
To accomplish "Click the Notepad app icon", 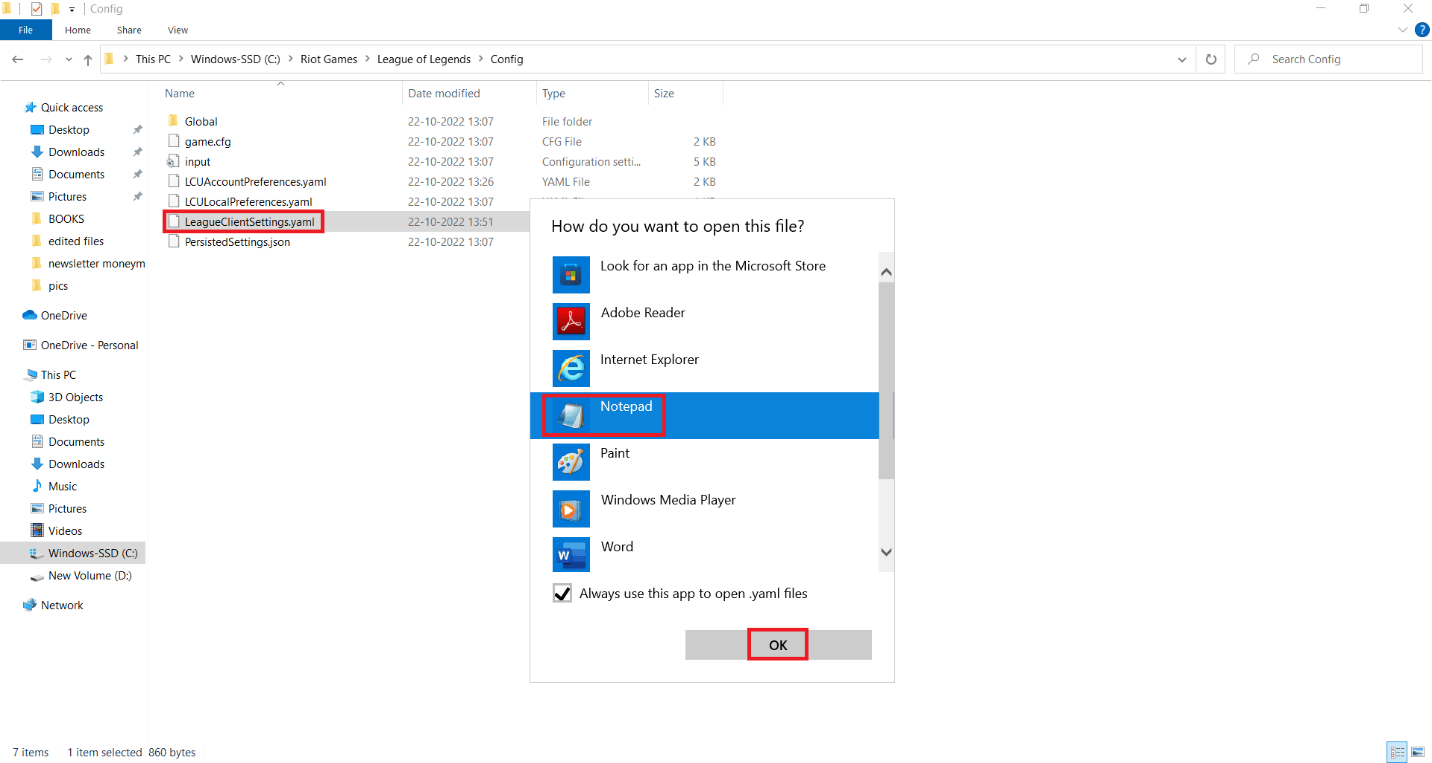I will coord(571,415).
